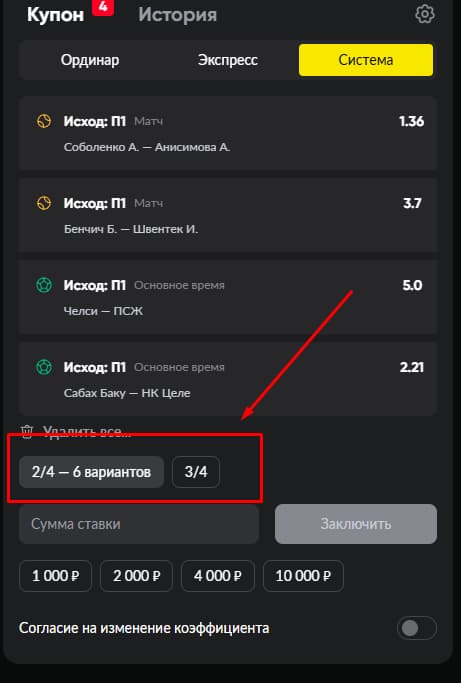Toggle Согласие на изменение коэффициента switch
Image resolution: width=461 pixels, height=683 pixels.
click(x=417, y=628)
